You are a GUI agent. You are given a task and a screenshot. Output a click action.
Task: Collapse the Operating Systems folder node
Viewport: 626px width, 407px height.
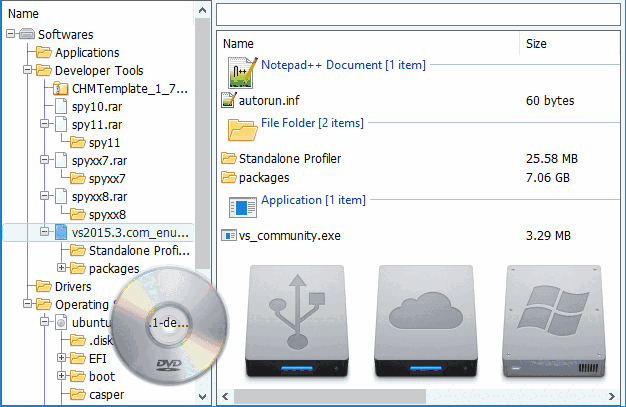27,304
